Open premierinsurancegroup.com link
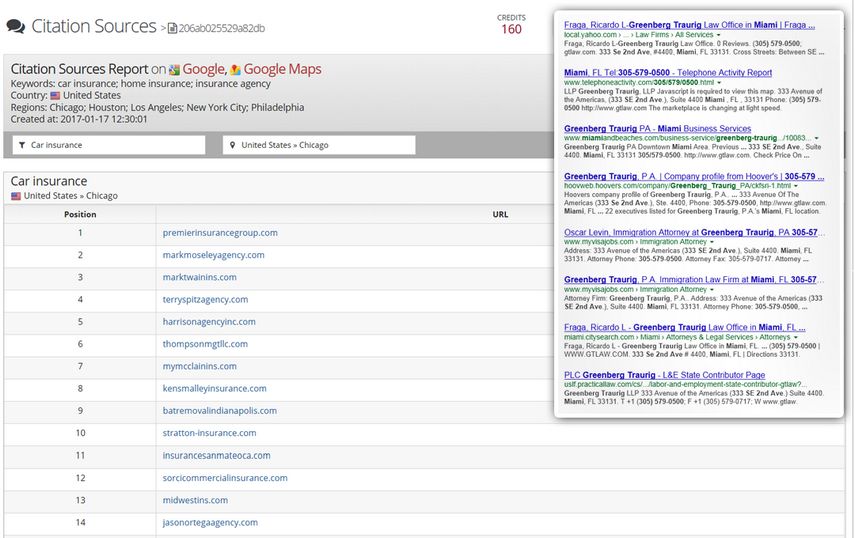Image resolution: width=855 pixels, height=538 pixels. tap(220, 233)
